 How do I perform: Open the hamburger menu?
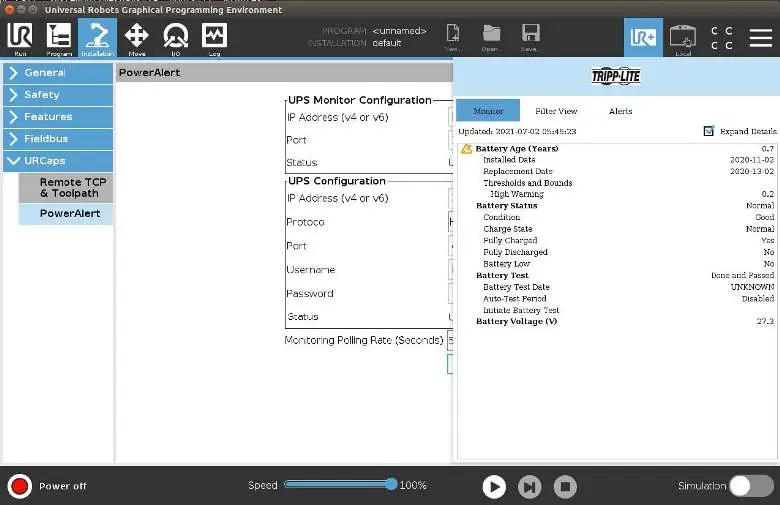click(761, 38)
